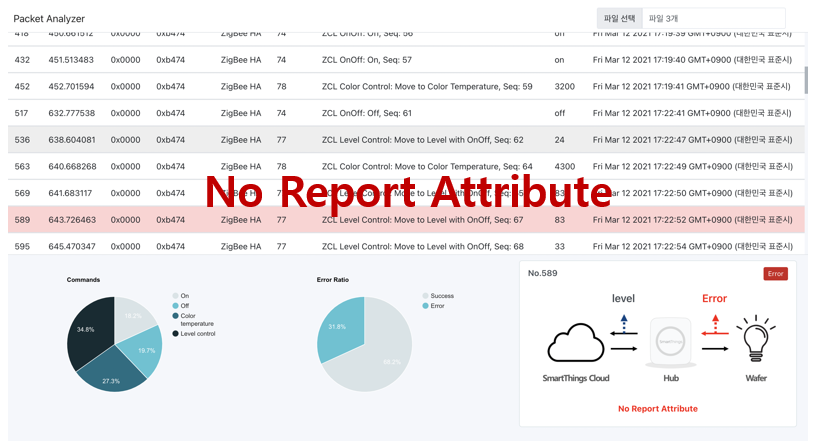This screenshot has height=448, width=813.
Task: Click the Packet Analyzer title
Action: click(x=49, y=19)
